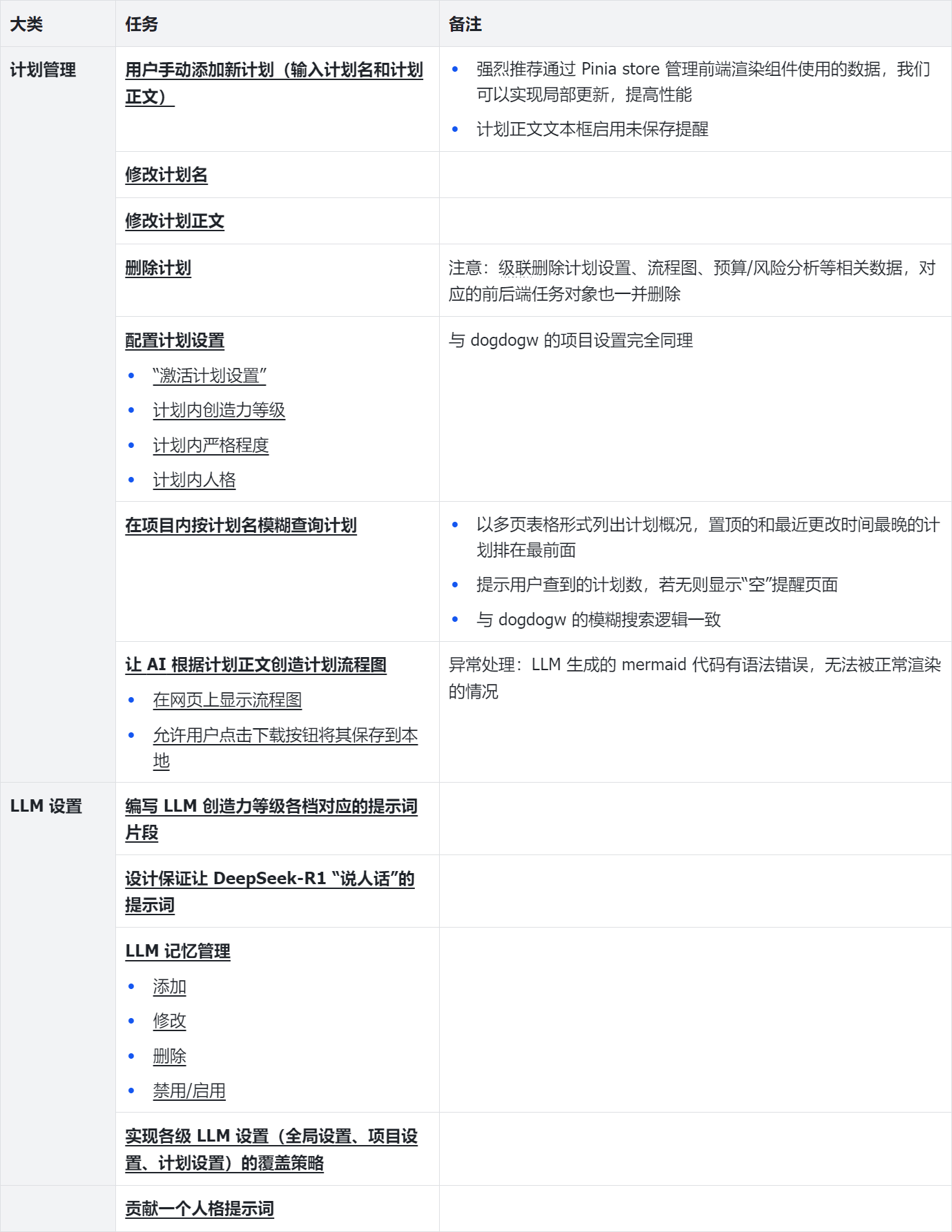This screenshot has width=952, height=1232.
Task: Open link 用户手动添加新计划
Action: [x=274, y=84]
